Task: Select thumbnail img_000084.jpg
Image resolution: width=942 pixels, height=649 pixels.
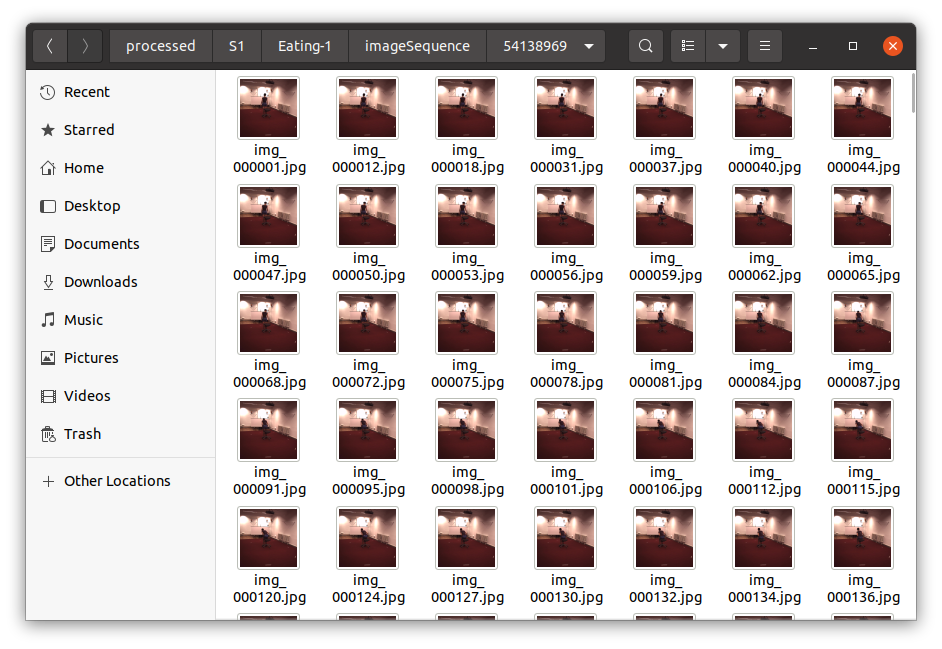Action: pos(764,323)
